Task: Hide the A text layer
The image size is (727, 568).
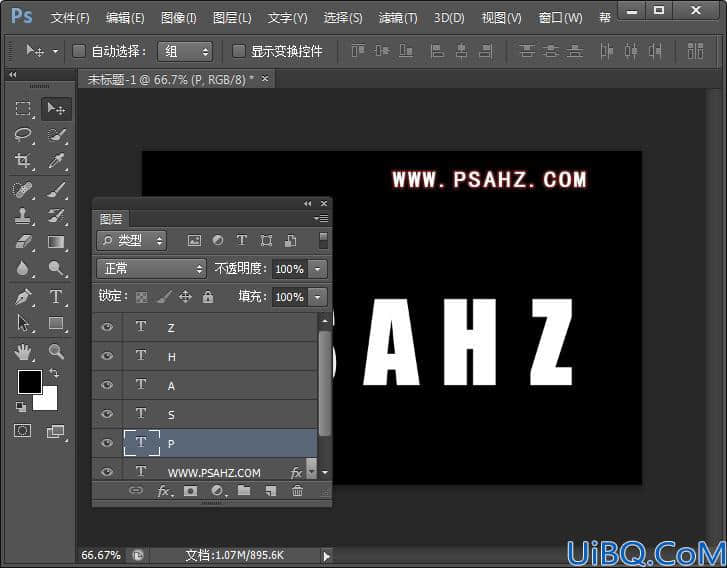Action: tap(107, 385)
